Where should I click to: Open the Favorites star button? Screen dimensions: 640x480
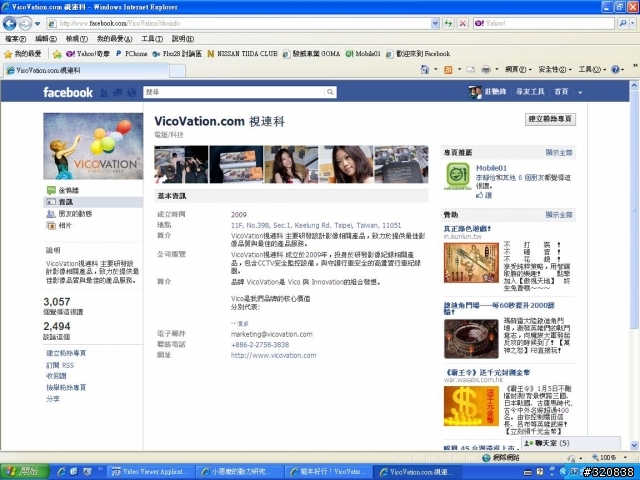(22, 53)
